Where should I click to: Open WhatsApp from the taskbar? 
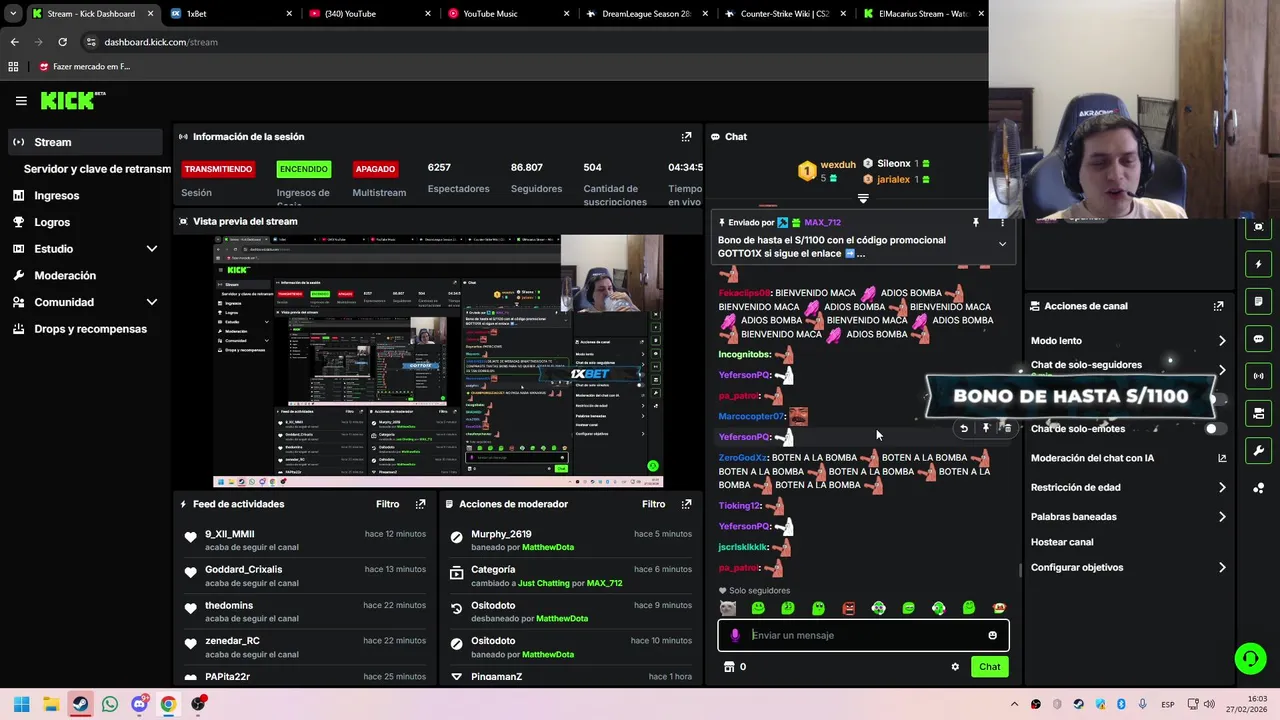110,704
